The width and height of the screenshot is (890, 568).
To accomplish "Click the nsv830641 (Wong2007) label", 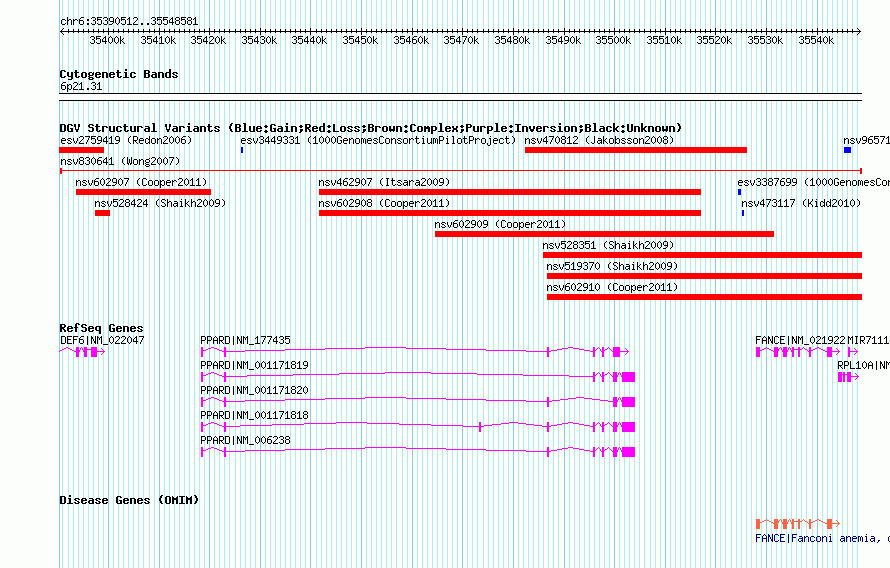I will (120, 161).
